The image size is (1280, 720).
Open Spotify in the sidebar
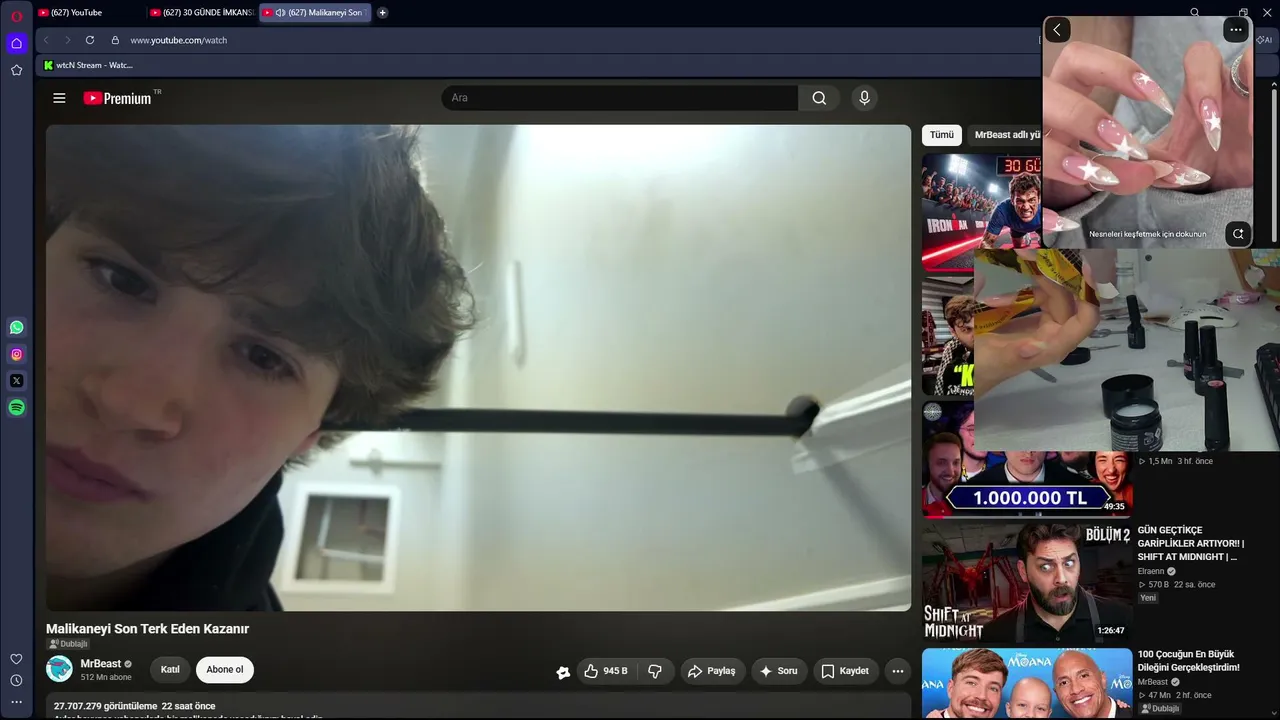pyautogui.click(x=16, y=407)
